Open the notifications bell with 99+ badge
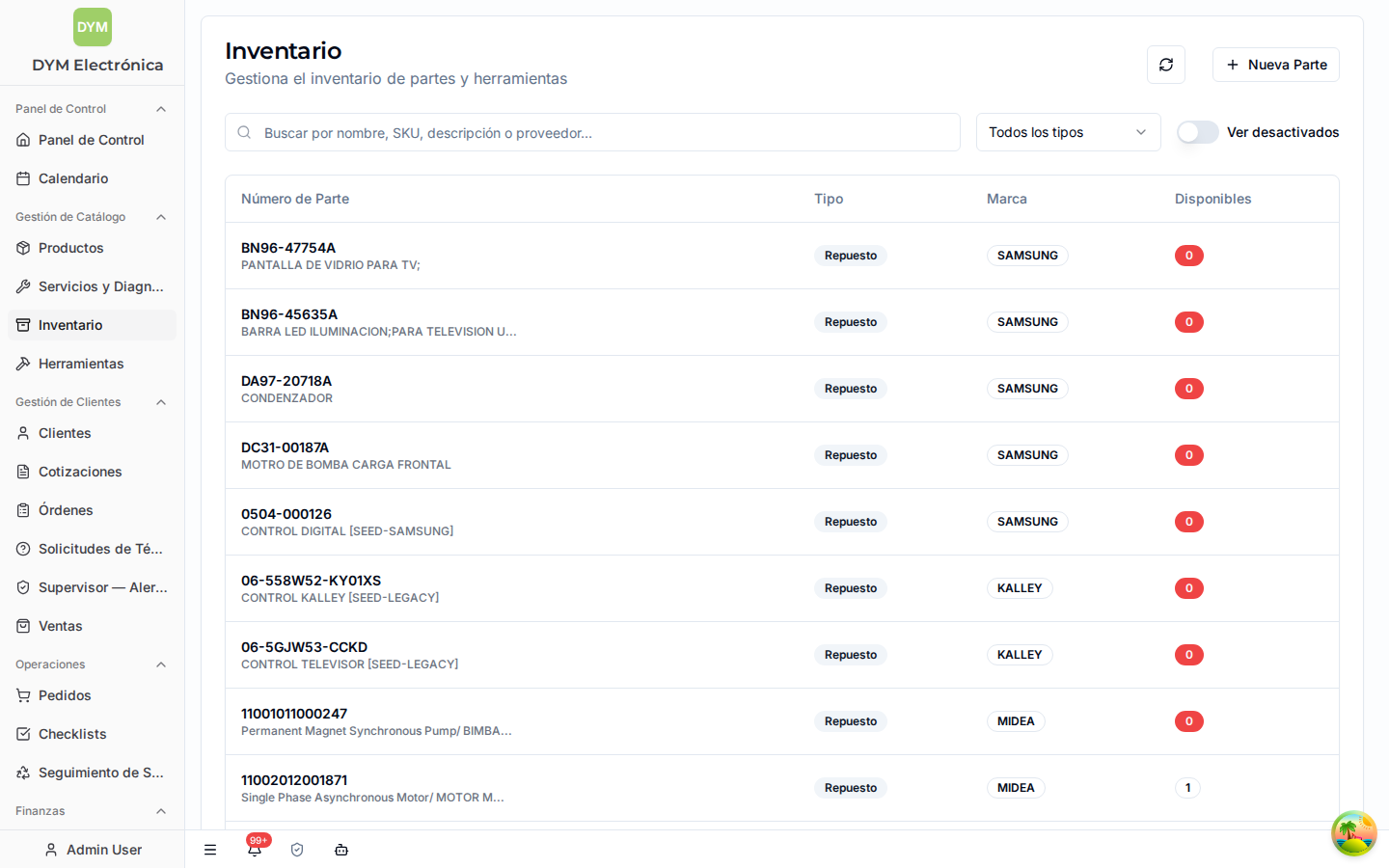 (255, 849)
